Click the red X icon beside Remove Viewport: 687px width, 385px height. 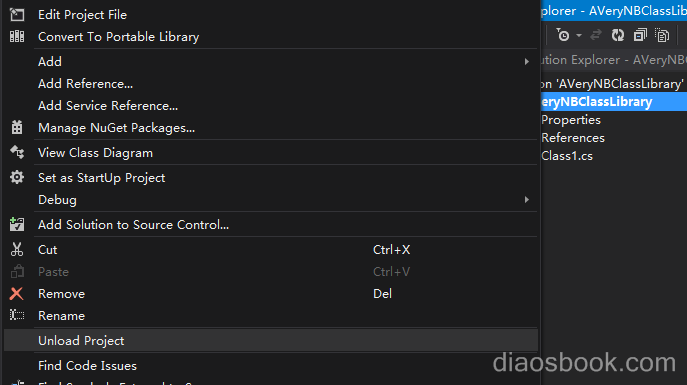(17, 293)
